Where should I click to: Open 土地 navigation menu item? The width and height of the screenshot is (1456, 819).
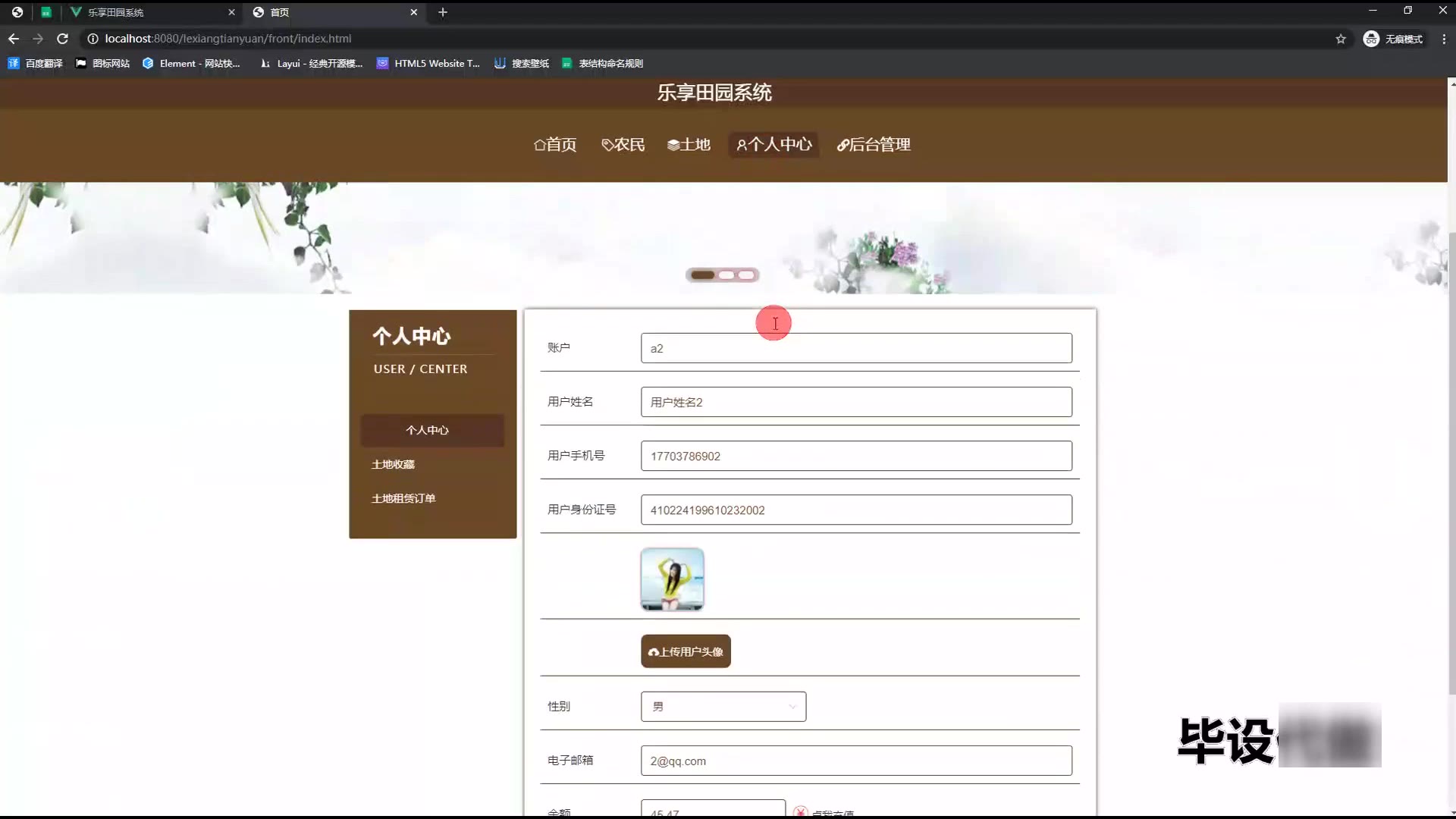tap(689, 145)
